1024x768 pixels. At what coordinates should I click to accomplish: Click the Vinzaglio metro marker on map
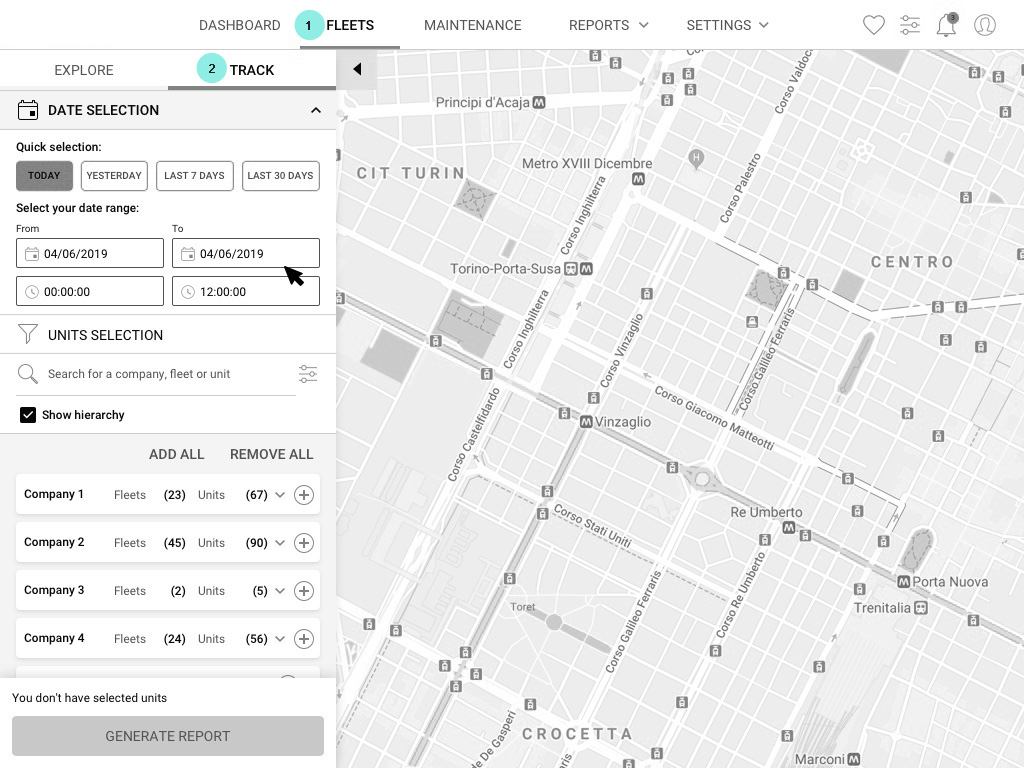point(586,422)
